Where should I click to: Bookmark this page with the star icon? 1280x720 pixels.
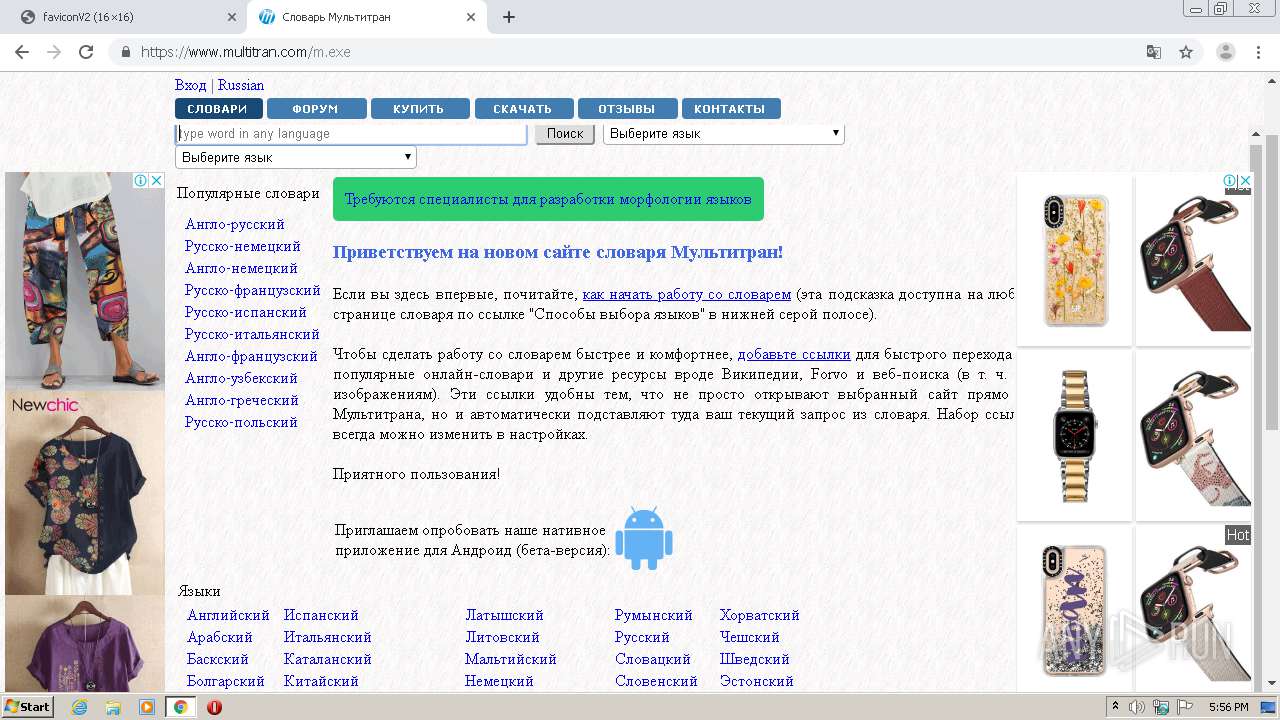point(1186,52)
